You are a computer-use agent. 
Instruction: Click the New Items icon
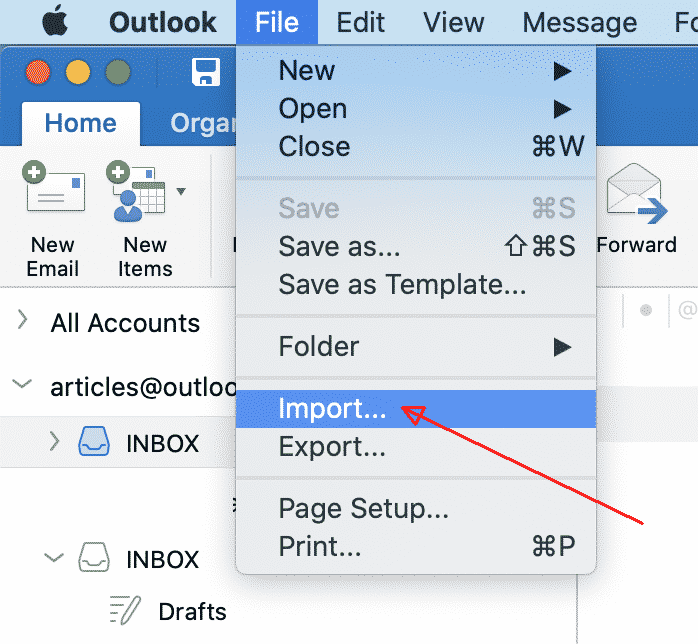[x=136, y=190]
